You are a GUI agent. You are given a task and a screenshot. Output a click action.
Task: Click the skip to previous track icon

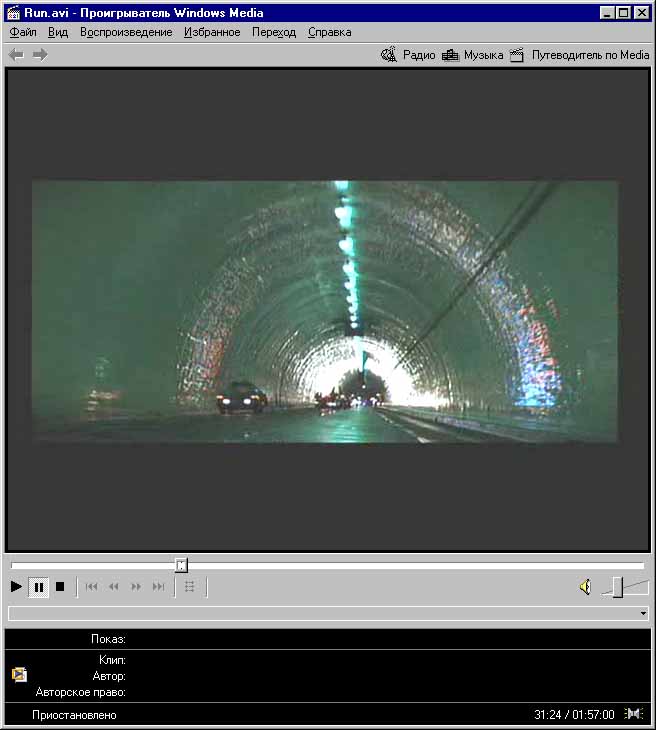point(92,587)
